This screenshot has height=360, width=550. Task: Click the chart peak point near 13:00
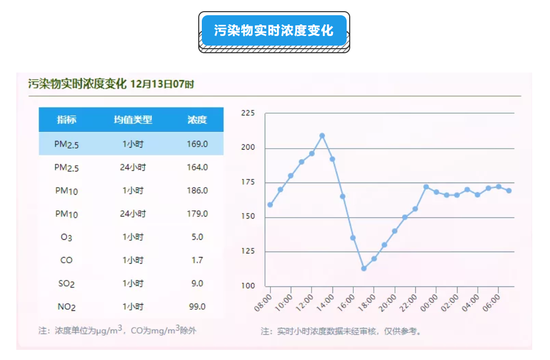(x=322, y=135)
